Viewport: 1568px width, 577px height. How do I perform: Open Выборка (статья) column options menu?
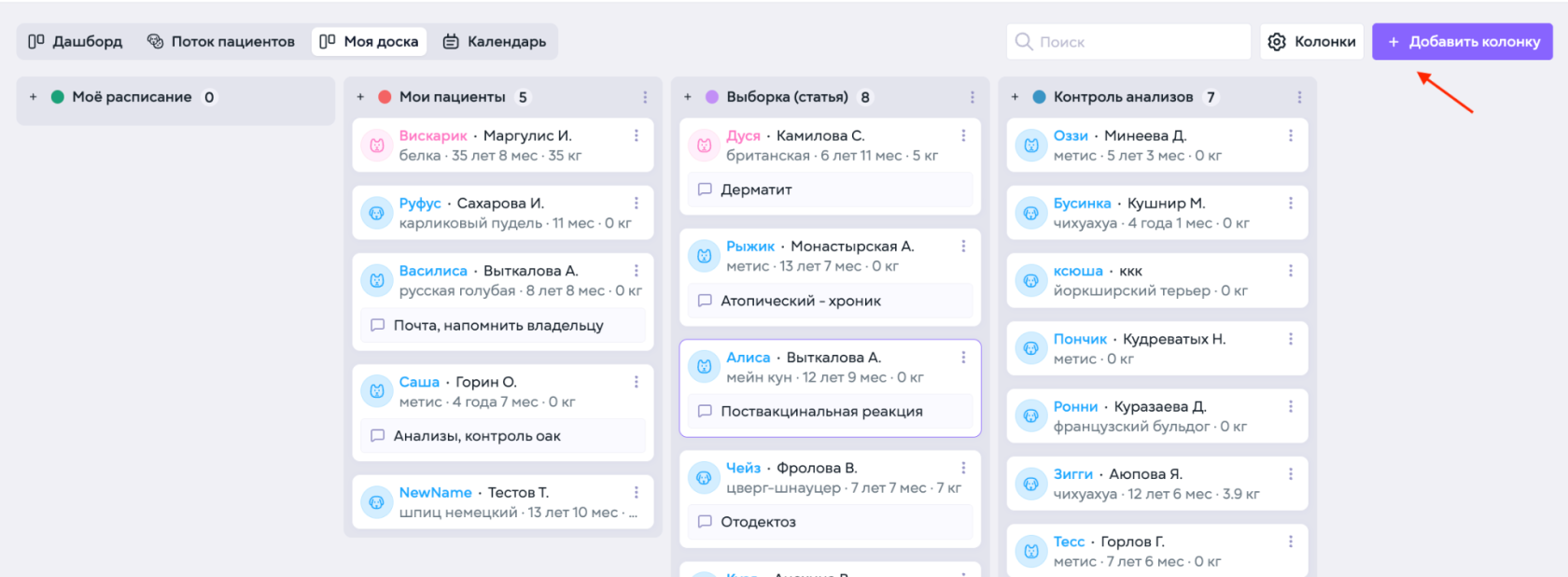click(973, 97)
